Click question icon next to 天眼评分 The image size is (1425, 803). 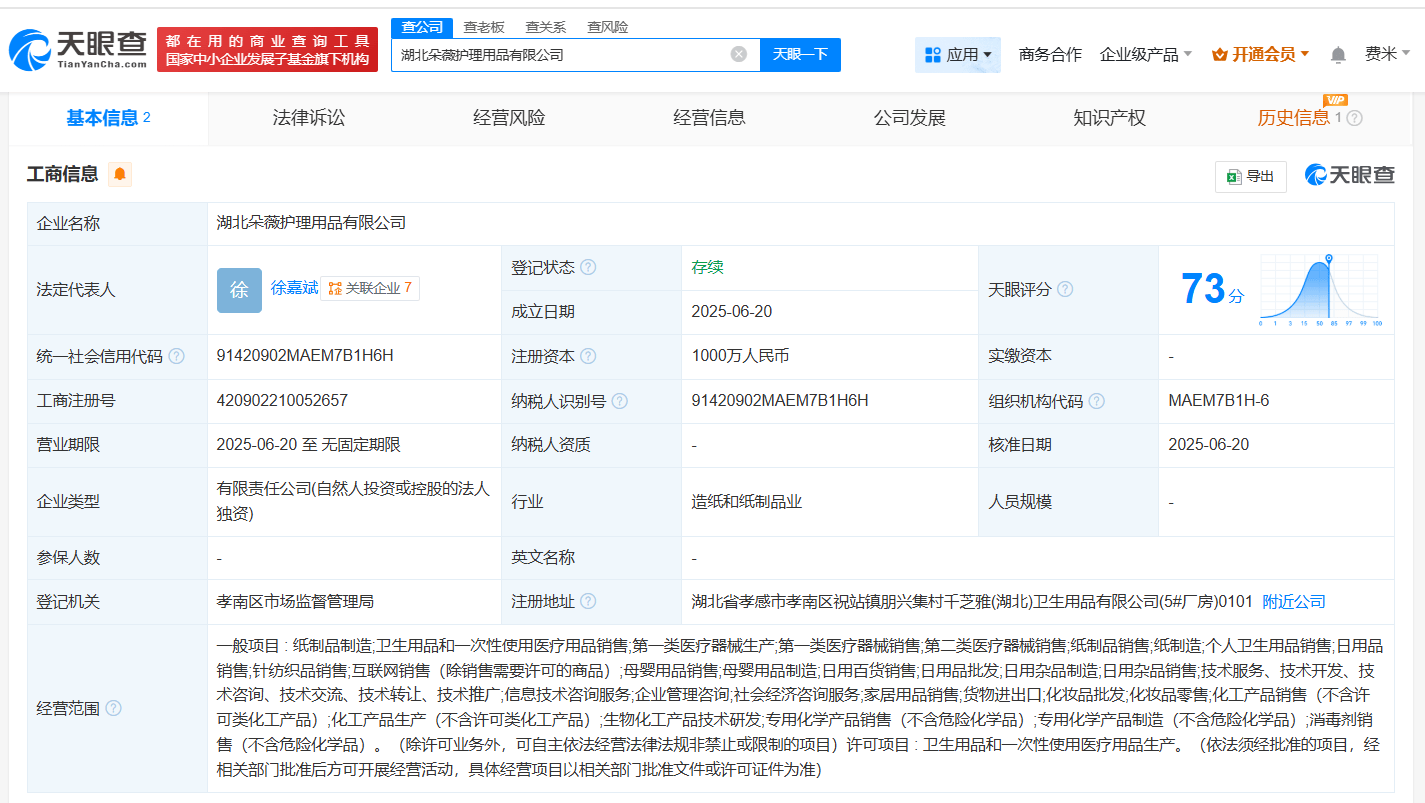[1065, 289]
